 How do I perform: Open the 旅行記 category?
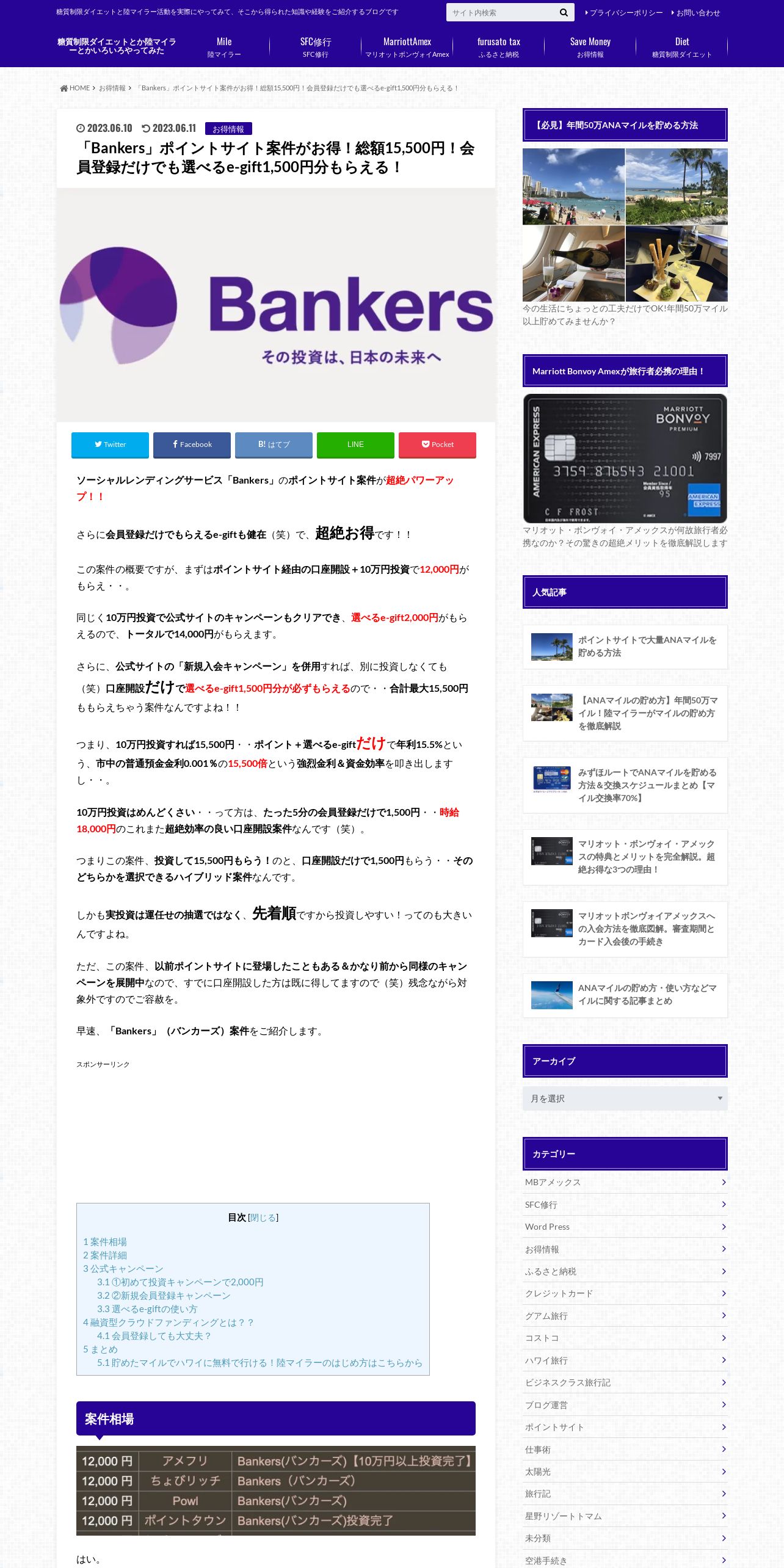click(625, 1494)
